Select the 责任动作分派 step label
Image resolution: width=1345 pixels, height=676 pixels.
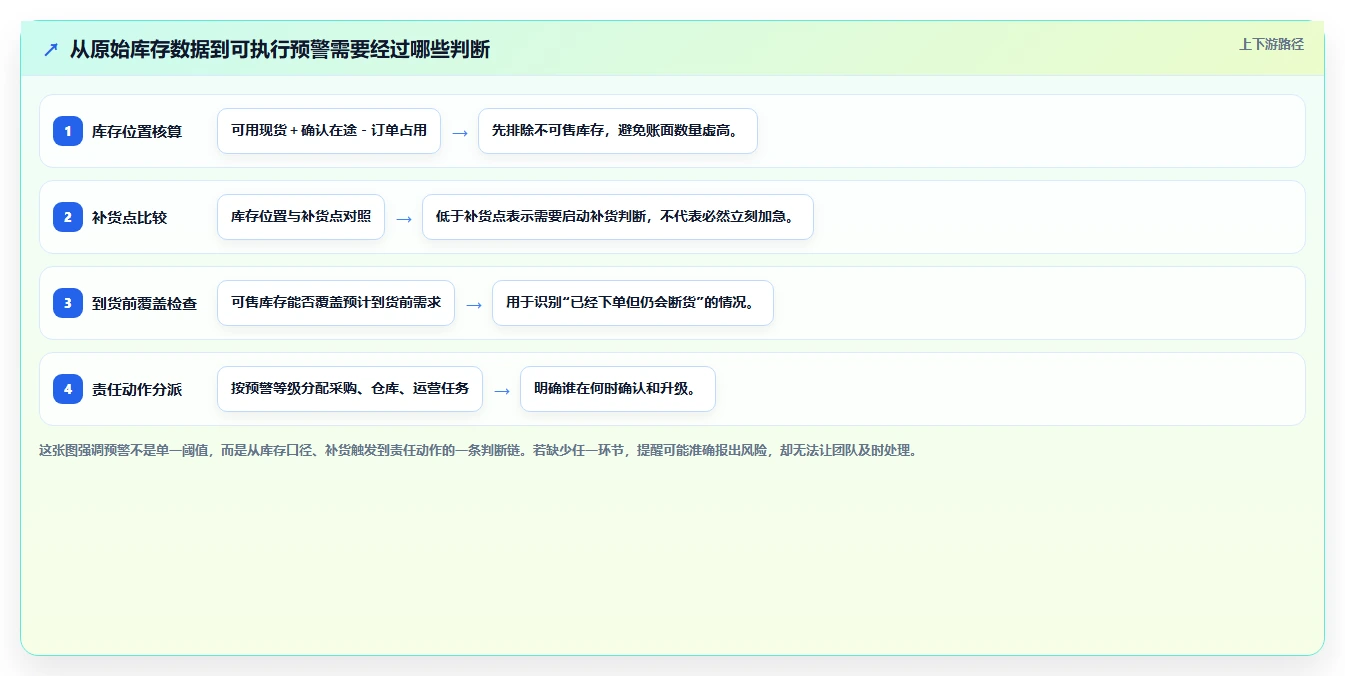(137, 389)
